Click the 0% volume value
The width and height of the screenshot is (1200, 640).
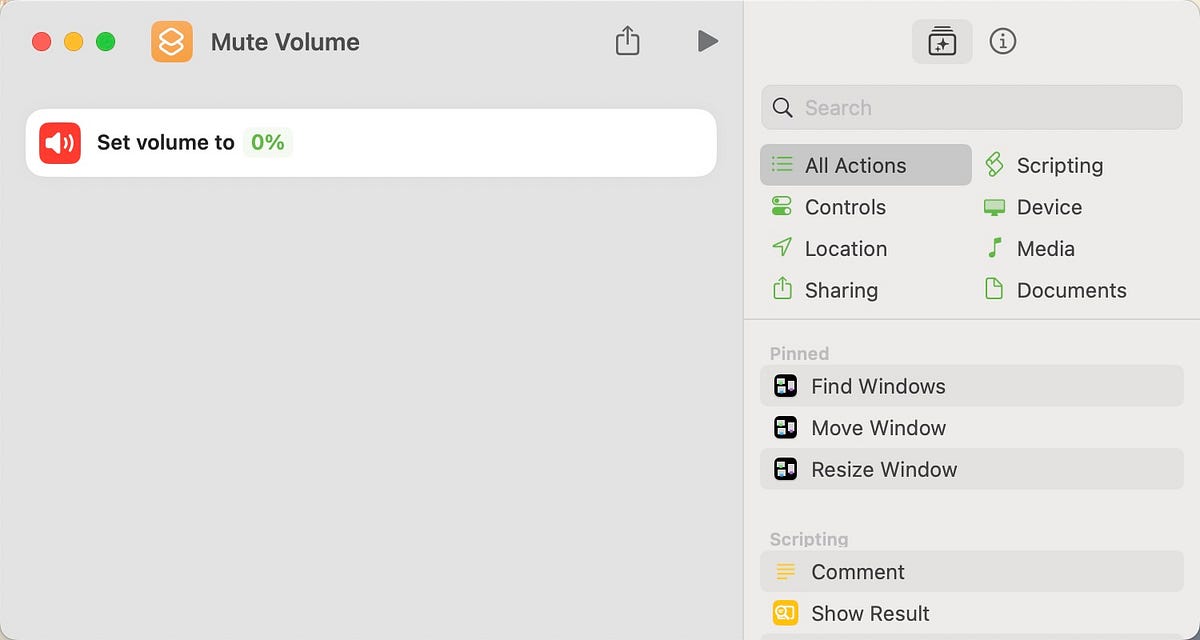click(x=268, y=142)
